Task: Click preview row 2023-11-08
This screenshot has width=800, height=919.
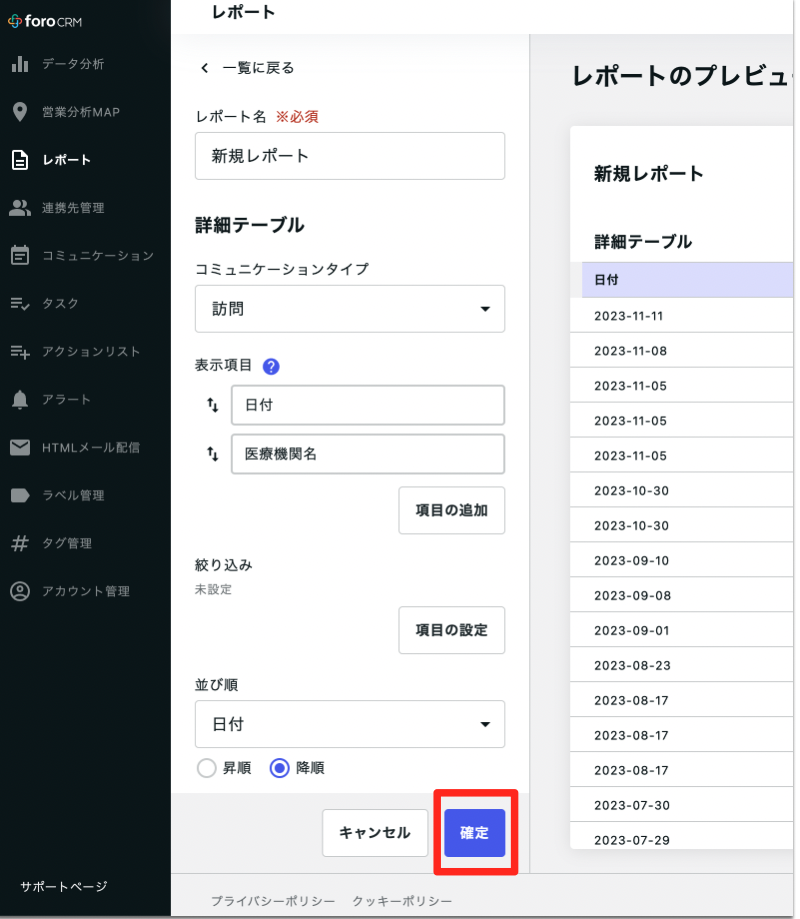Action: click(682, 351)
